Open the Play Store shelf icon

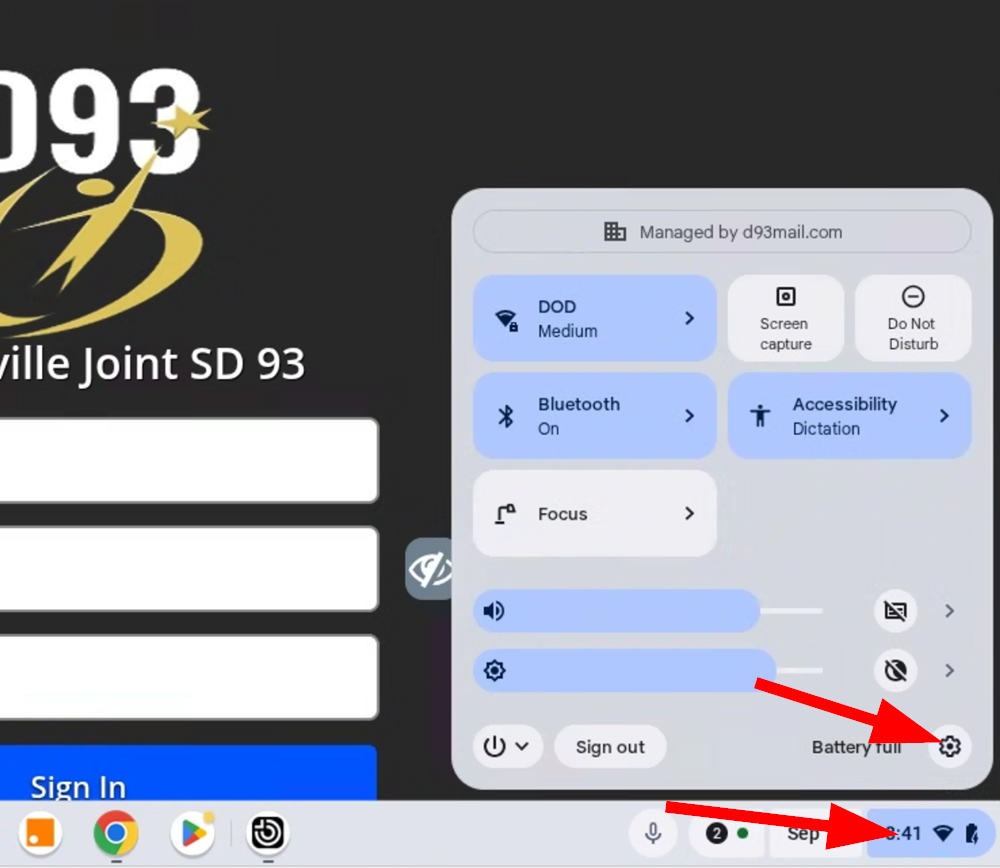coord(192,833)
